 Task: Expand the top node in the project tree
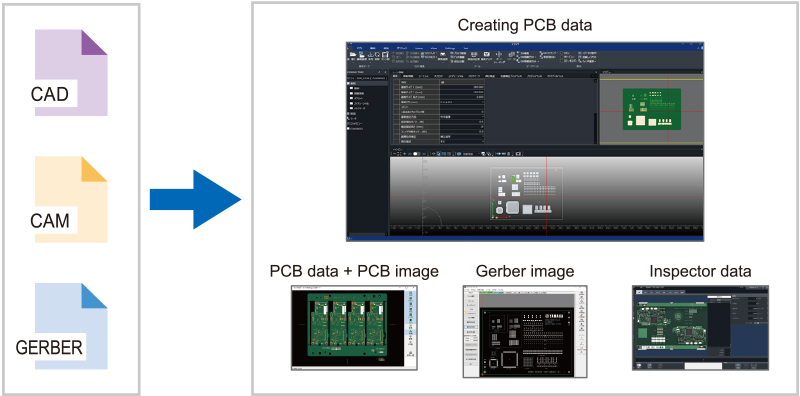(348, 83)
